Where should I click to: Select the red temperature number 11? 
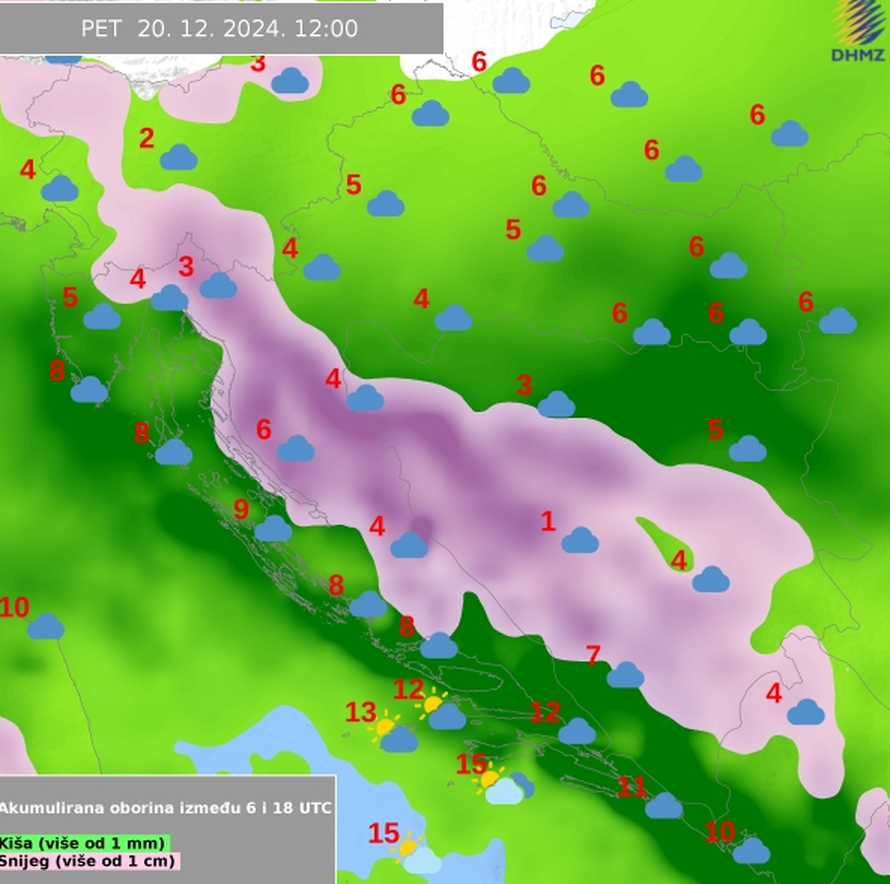[x=631, y=787]
